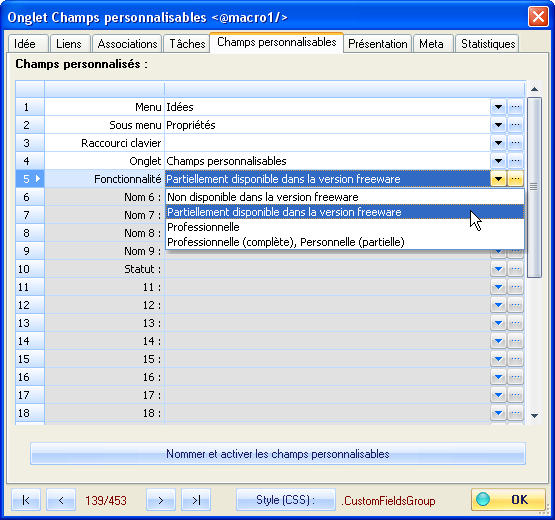Viewport: 555px width, 520px height.
Task: Expand dropdown for row 17
Action: point(498,395)
